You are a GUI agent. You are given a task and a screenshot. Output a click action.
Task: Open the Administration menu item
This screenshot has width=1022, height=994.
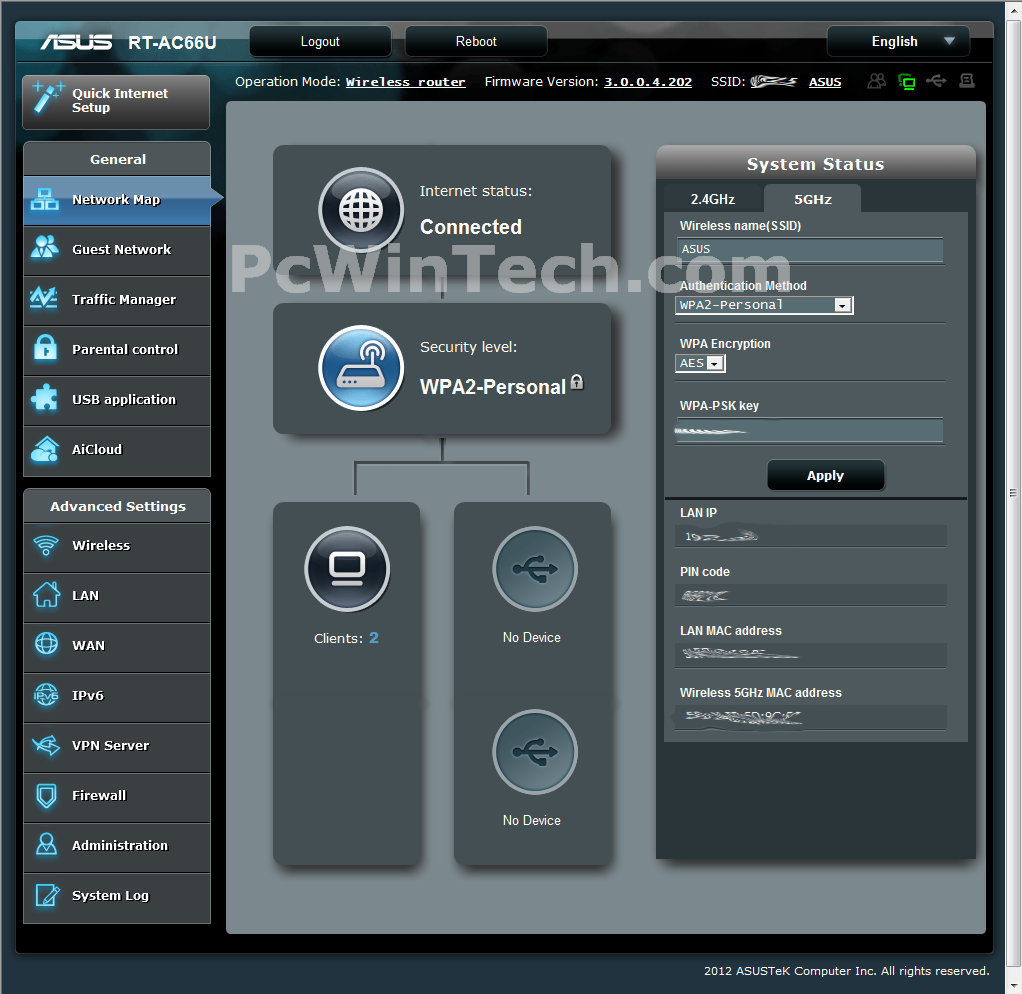pyautogui.click(x=117, y=847)
